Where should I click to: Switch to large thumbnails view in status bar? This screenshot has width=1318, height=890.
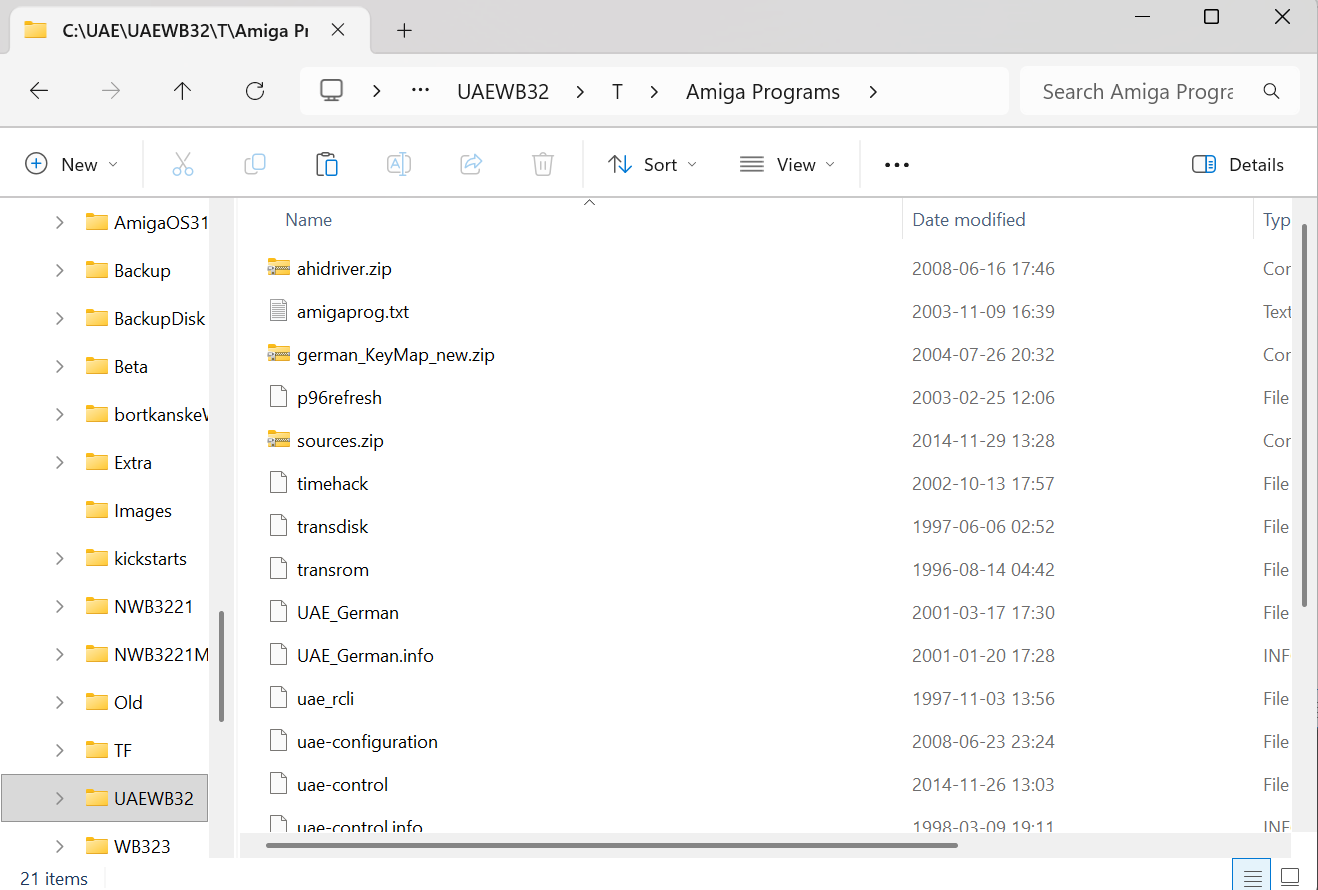[1290, 877]
